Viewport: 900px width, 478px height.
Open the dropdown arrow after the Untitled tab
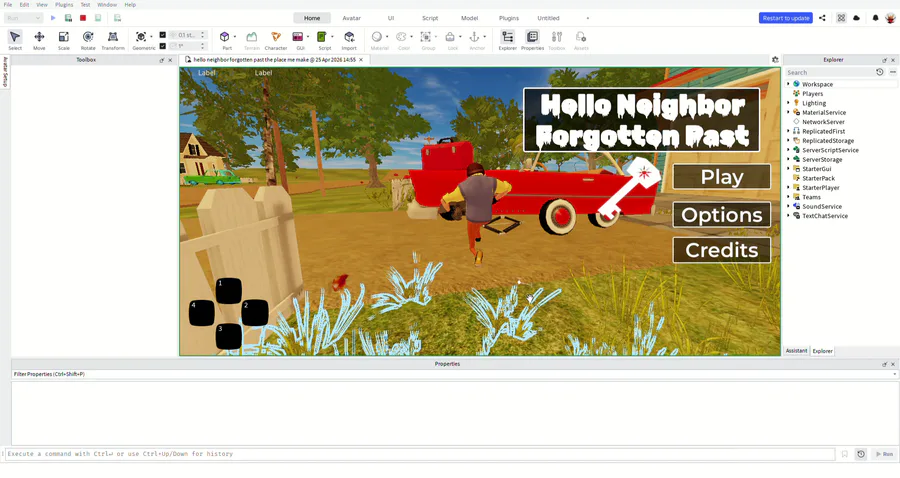(587, 18)
